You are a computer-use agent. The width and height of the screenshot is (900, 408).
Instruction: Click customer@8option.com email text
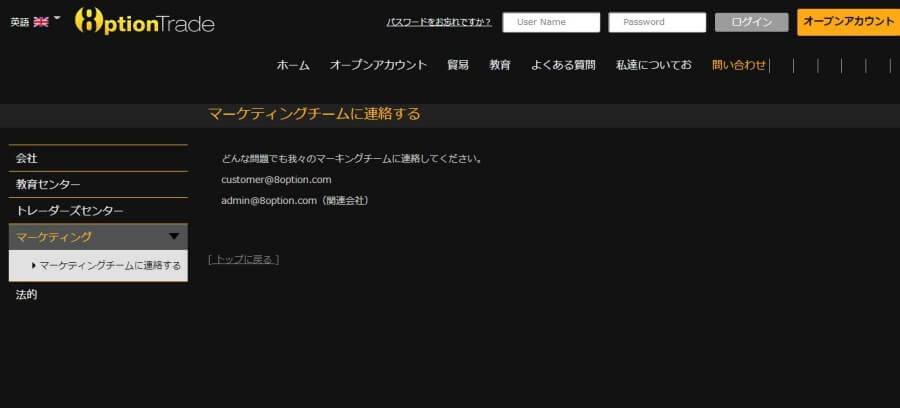pyautogui.click(x=276, y=180)
